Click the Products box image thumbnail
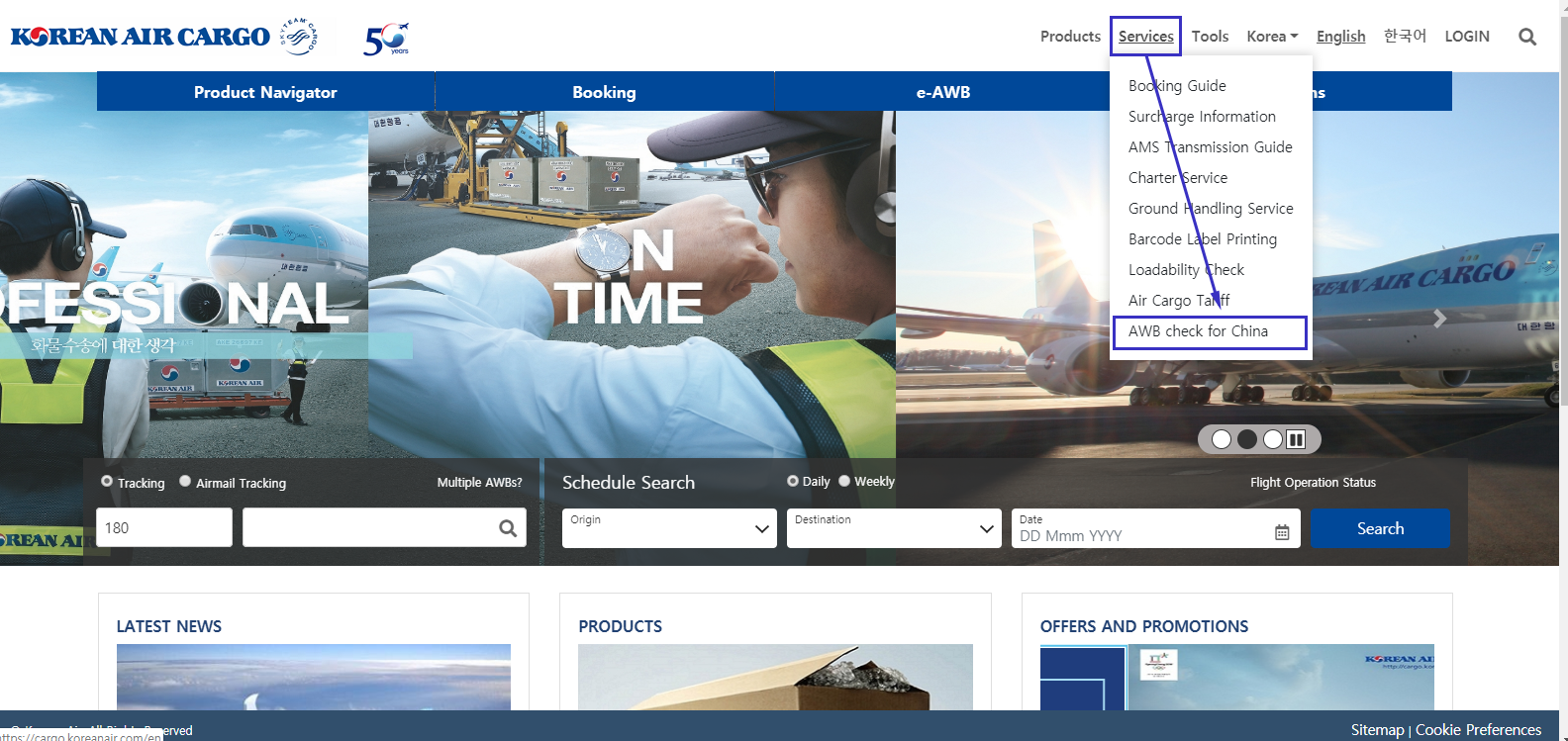 point(775,677)
